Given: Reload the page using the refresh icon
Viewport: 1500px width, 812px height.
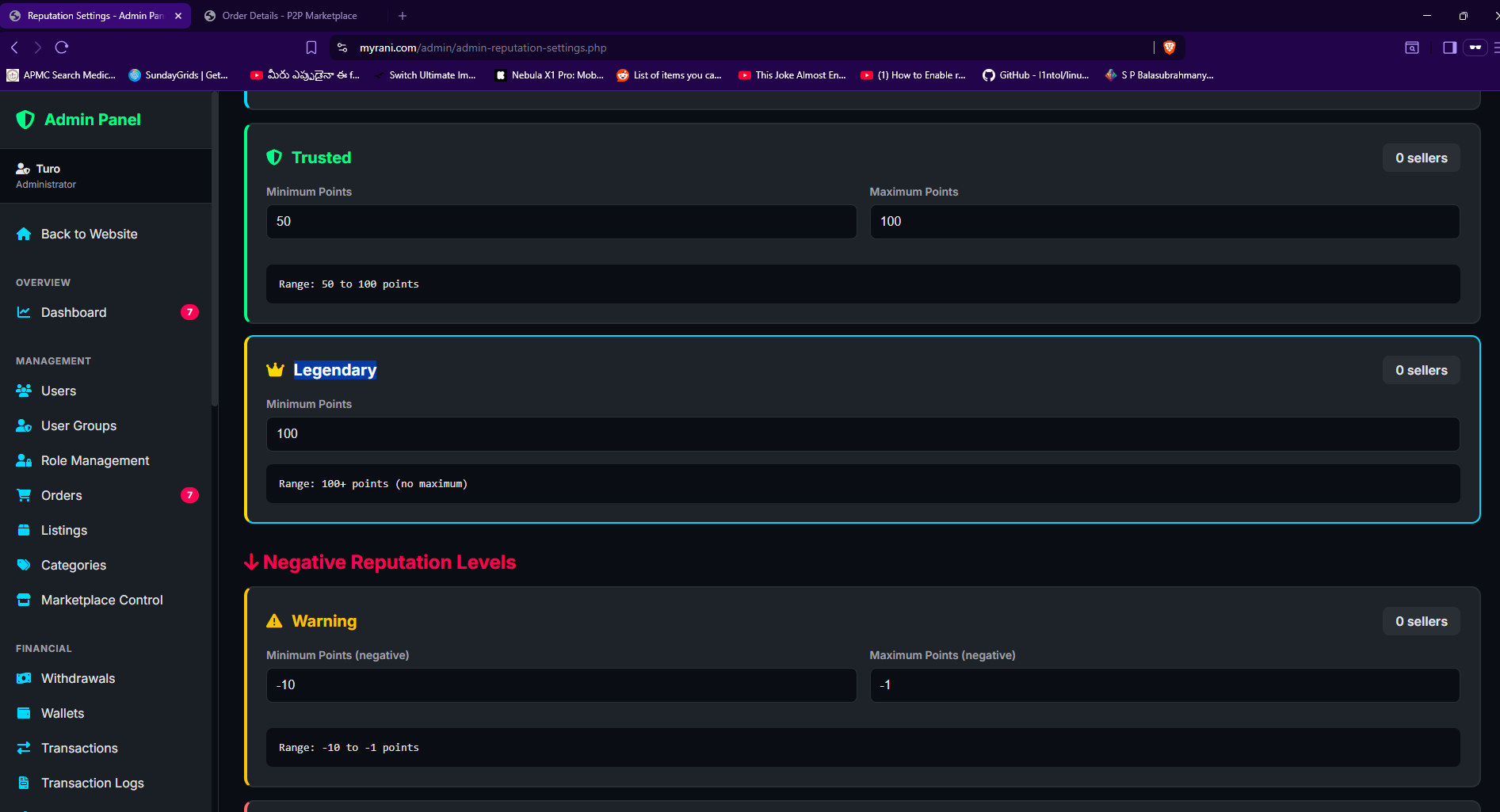Looking at the screenshot, I should click(62, 48).
